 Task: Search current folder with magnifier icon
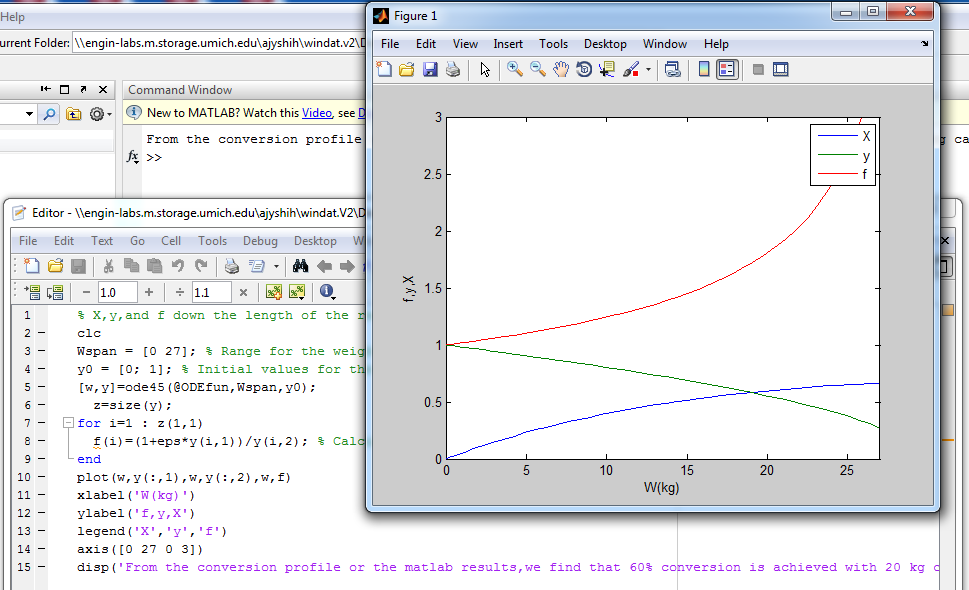tap(49, 114)
